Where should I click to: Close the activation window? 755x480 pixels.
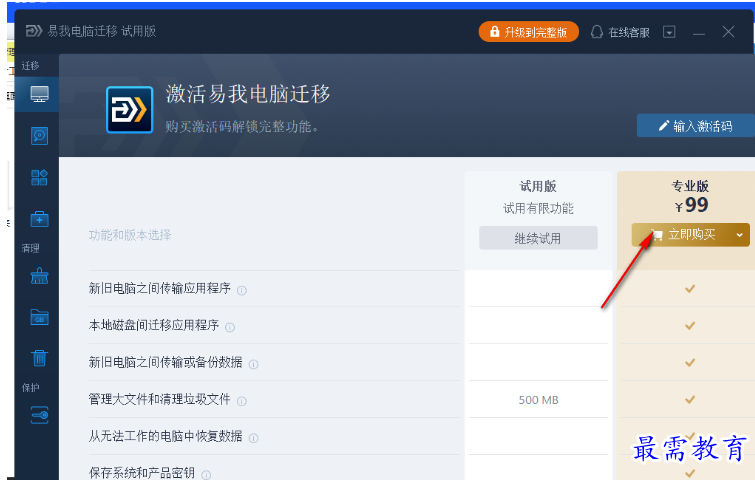728,32
